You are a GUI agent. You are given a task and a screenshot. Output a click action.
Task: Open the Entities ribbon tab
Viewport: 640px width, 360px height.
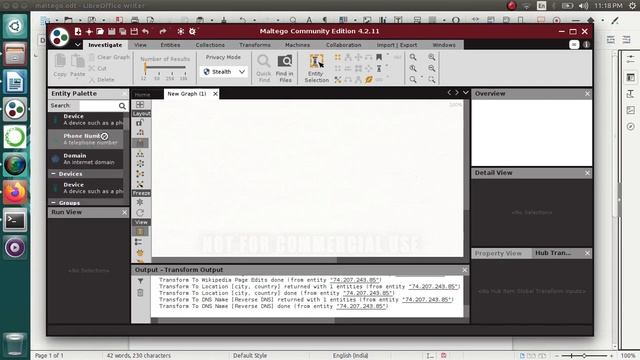pos(170,45)
